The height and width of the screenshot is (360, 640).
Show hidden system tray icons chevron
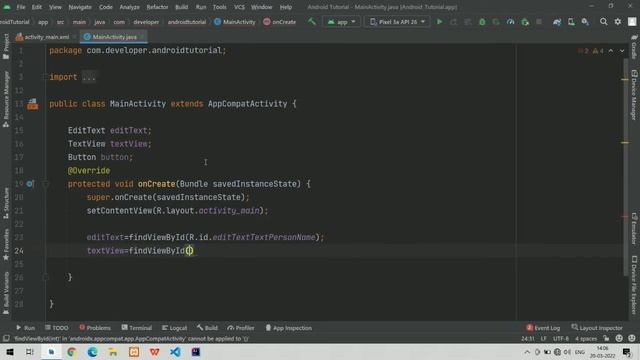point(527,352)
